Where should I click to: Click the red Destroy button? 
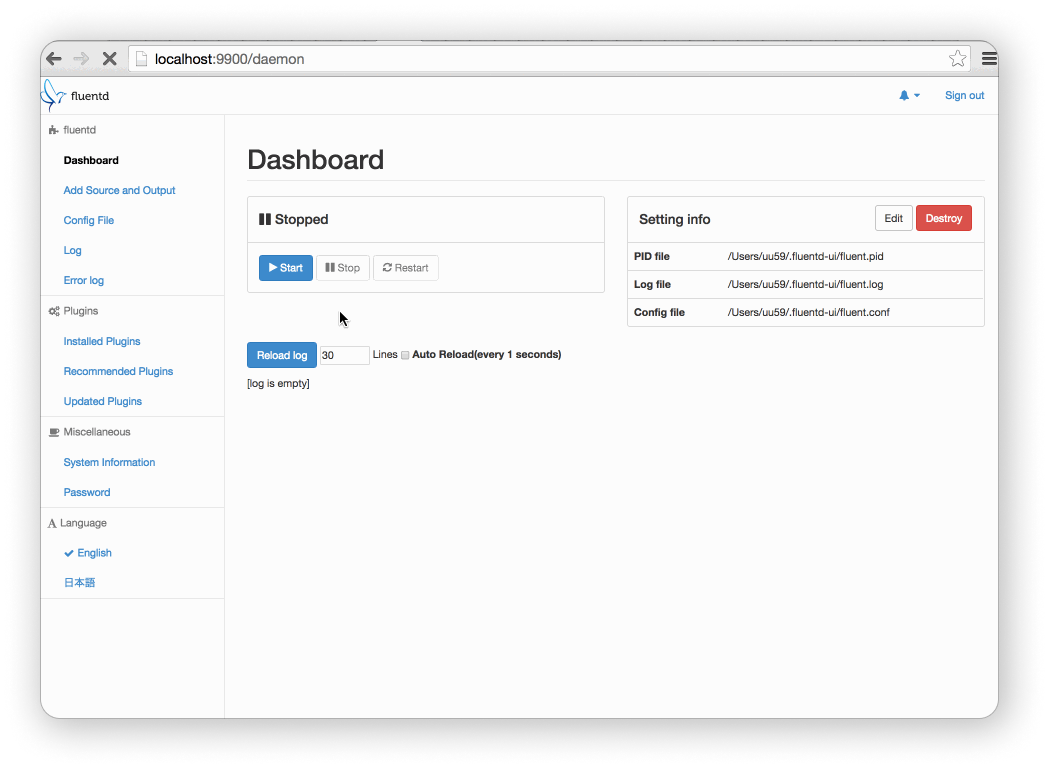pos(943,218)
